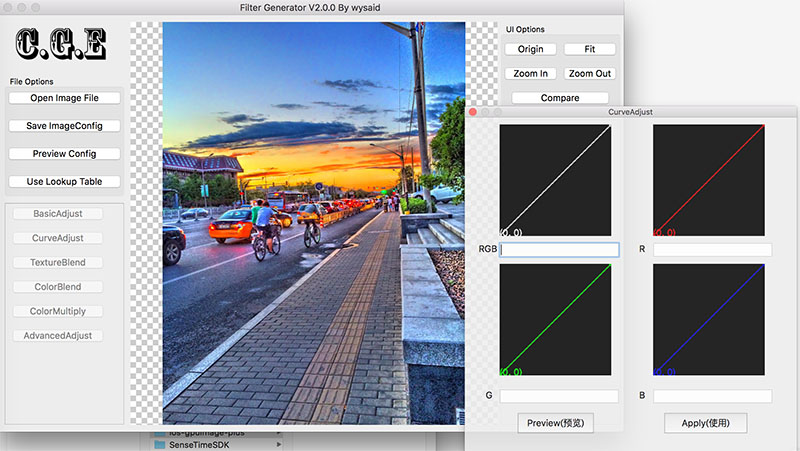Image resolution: width=800 pixels, height=451 pixels.
Task: Open the CurveAdjust filter
Action: coord(58,238)
